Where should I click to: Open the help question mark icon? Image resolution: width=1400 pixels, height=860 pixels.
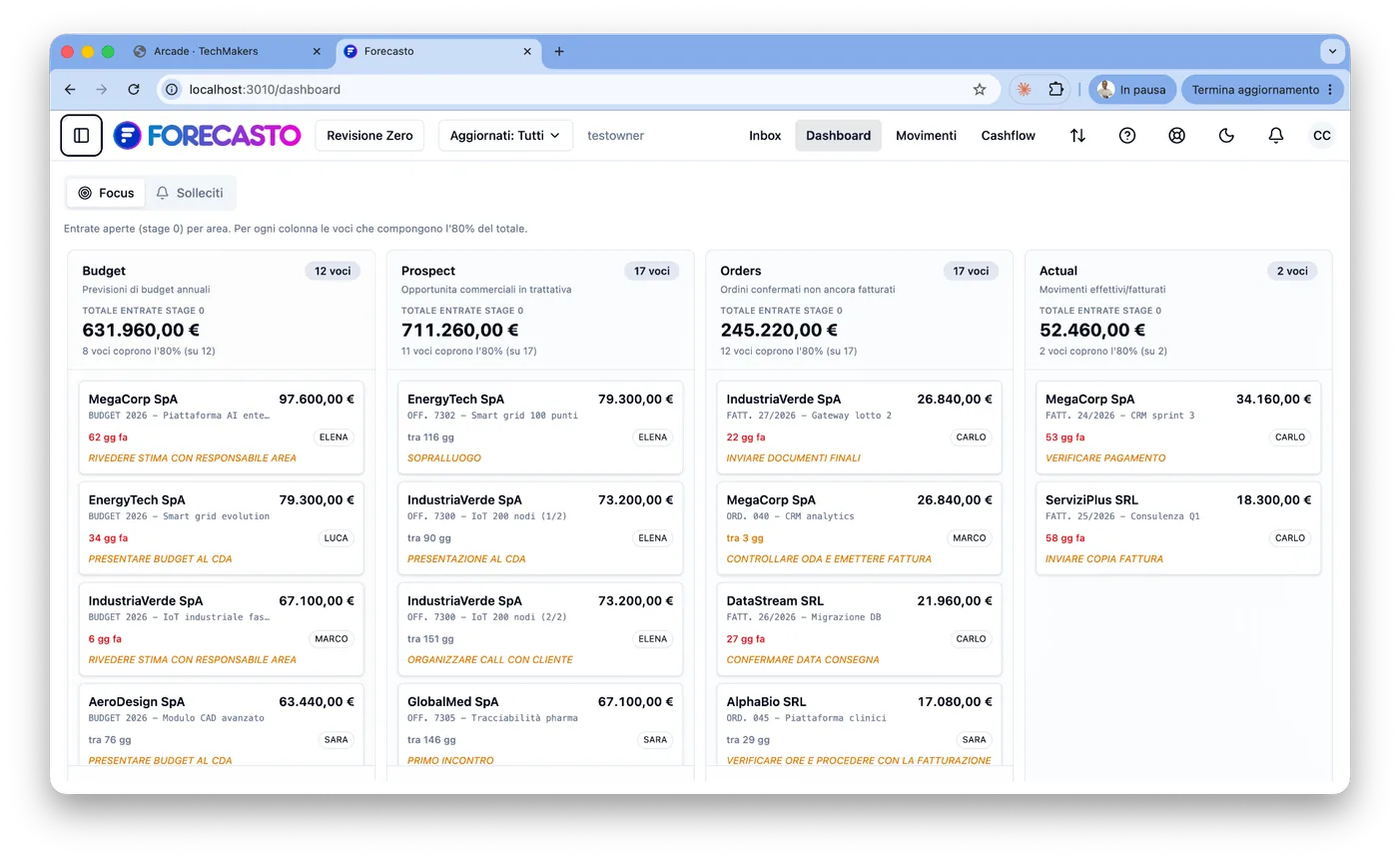pos(1127,136)
